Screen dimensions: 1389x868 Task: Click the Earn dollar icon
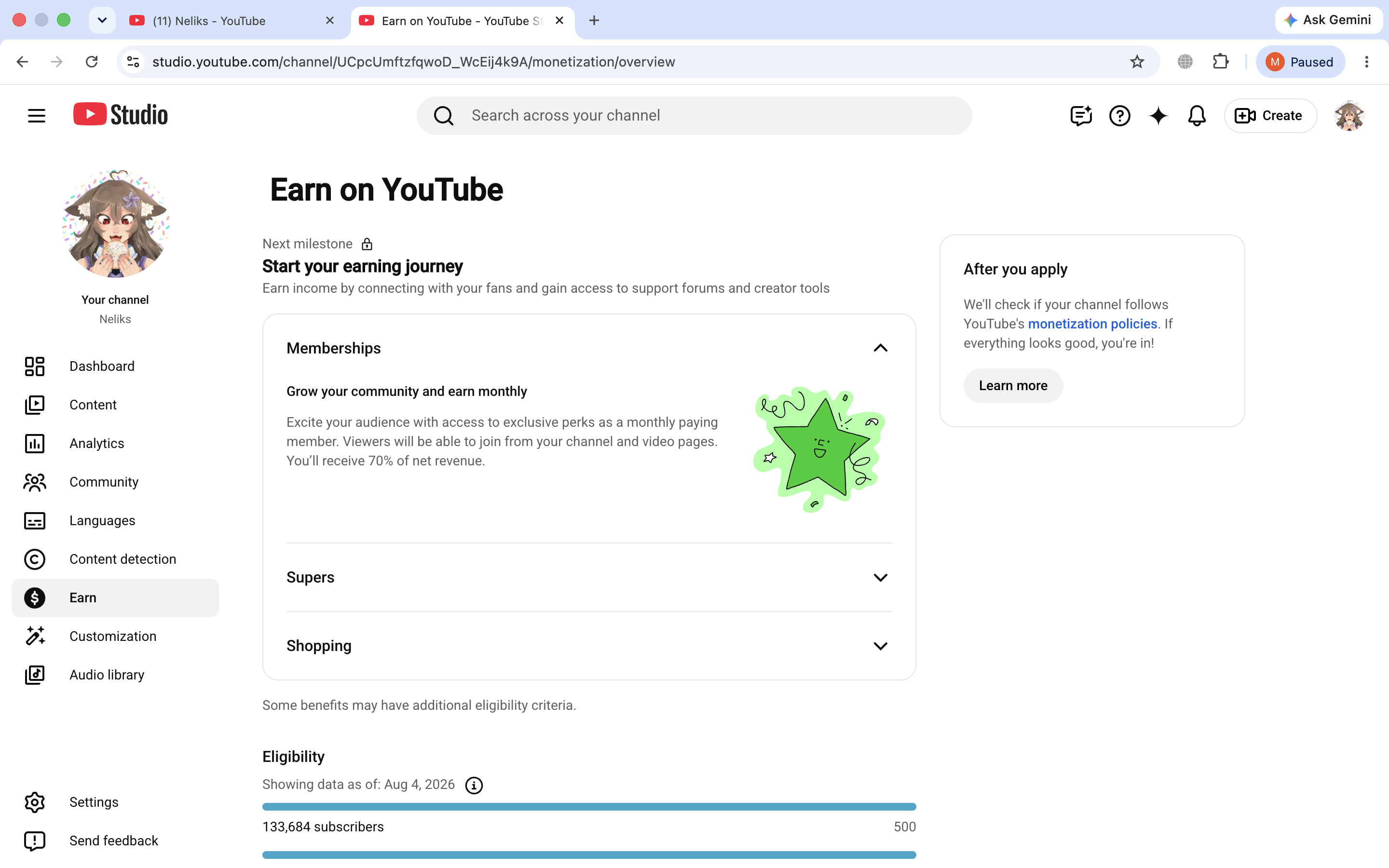coord(34,597)
